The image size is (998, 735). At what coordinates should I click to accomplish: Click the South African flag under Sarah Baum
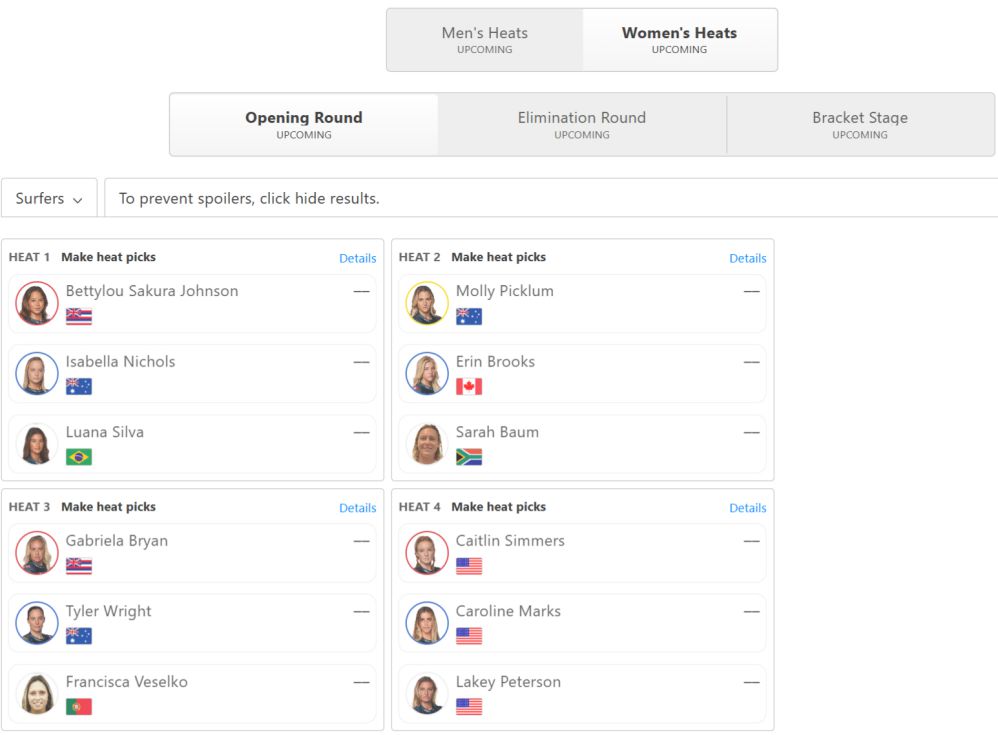[x=469, y=457]
